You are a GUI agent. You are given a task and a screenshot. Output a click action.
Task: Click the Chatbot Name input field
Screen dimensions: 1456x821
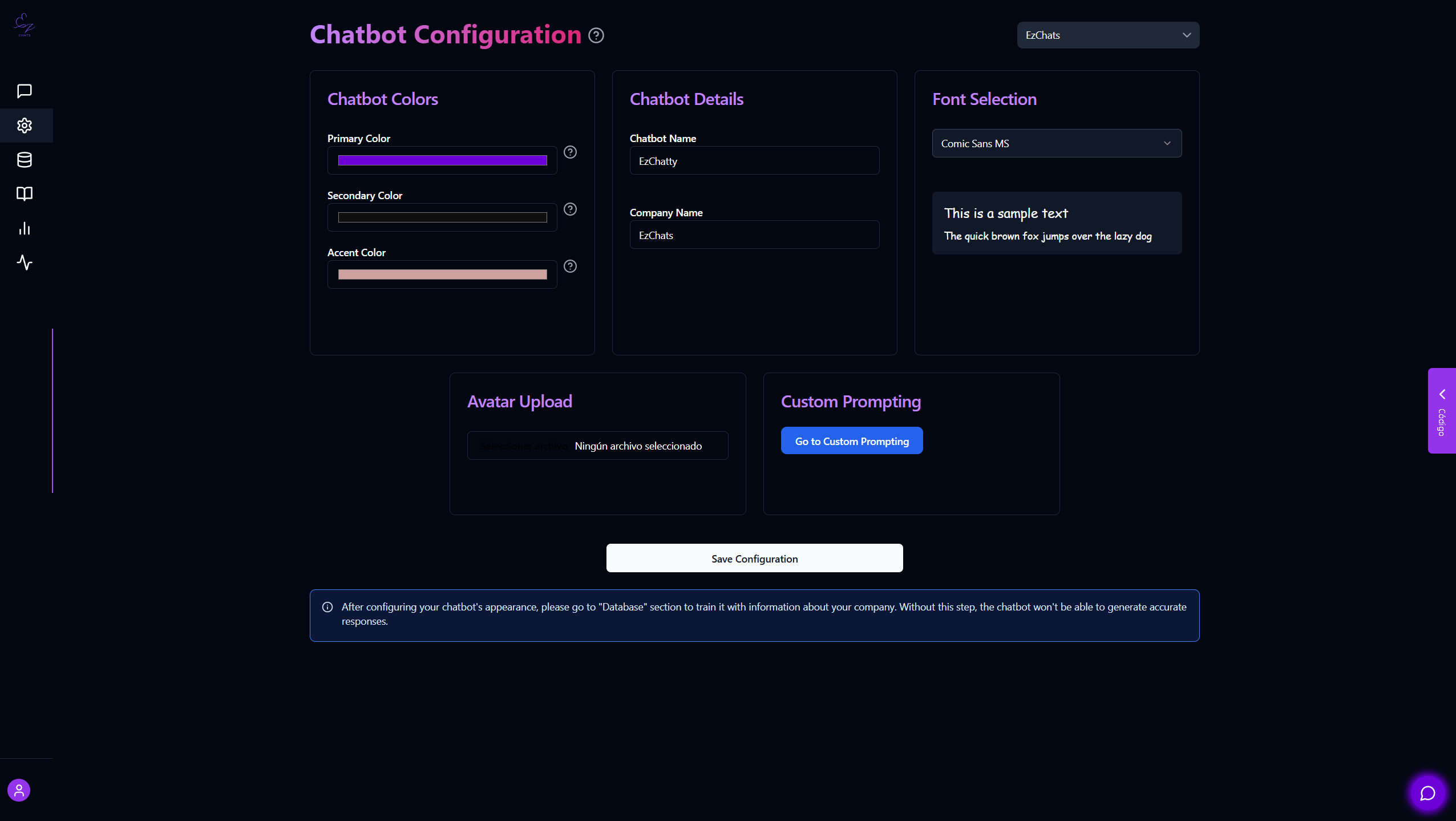point(754,161)
